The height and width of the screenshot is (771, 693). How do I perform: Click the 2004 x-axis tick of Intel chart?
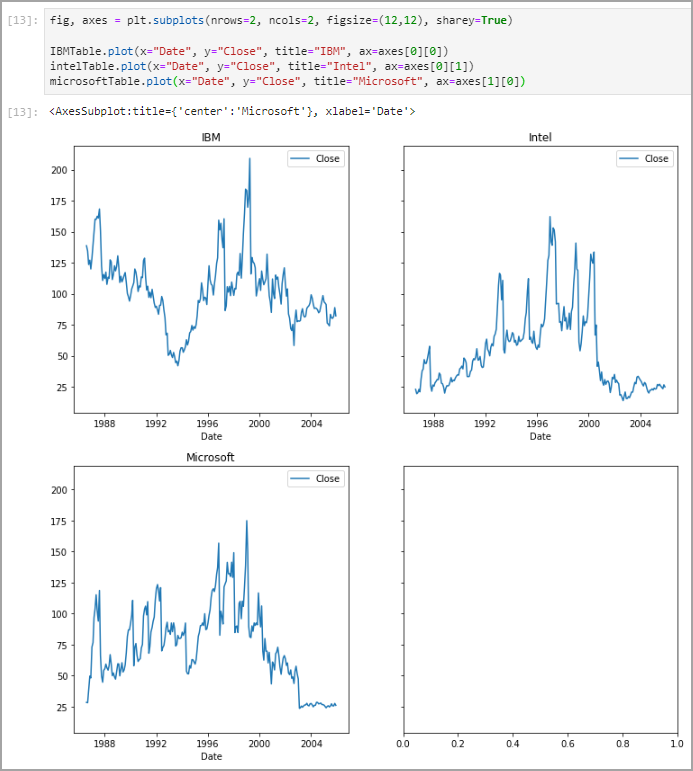coord(640,424)
